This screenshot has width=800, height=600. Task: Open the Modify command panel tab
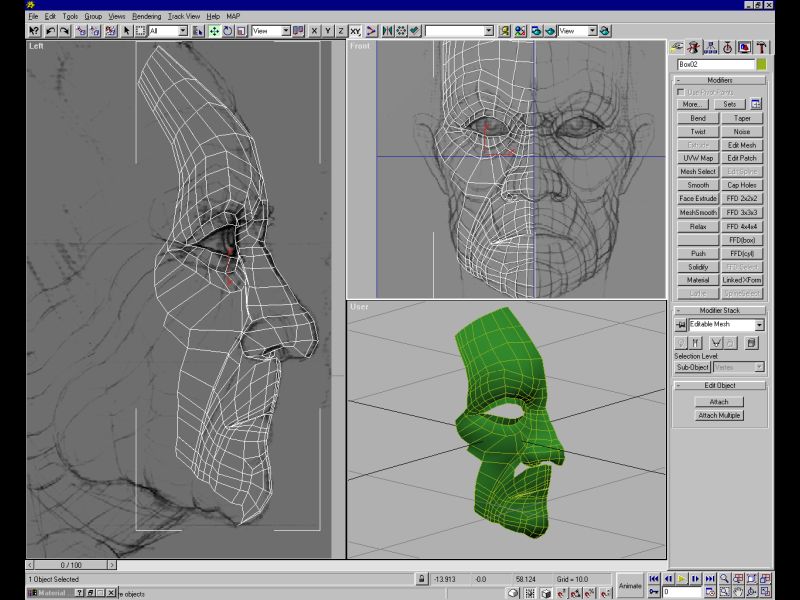(693, 46)
